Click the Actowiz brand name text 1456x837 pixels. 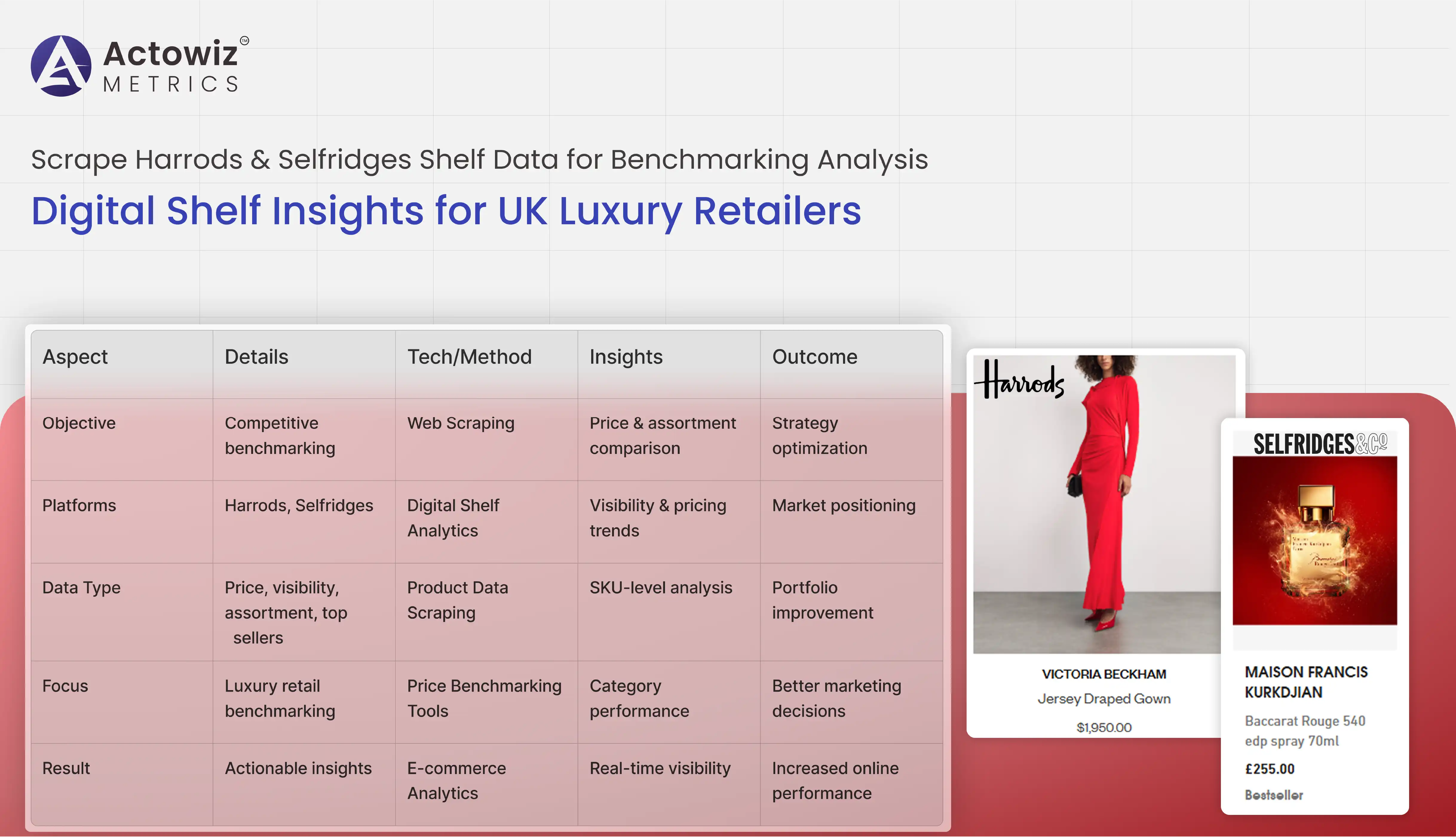click(170, 53)
